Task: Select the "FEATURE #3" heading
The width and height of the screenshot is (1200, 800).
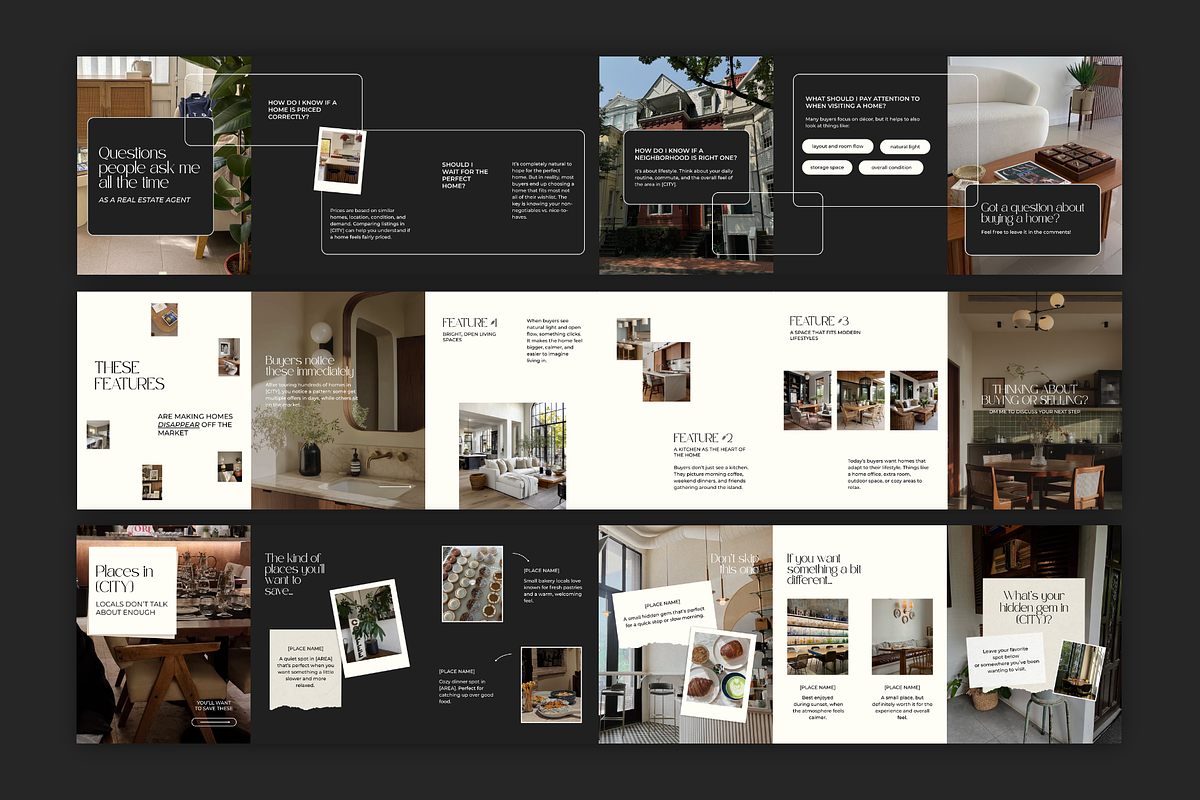Action: [x=819, y=320]
